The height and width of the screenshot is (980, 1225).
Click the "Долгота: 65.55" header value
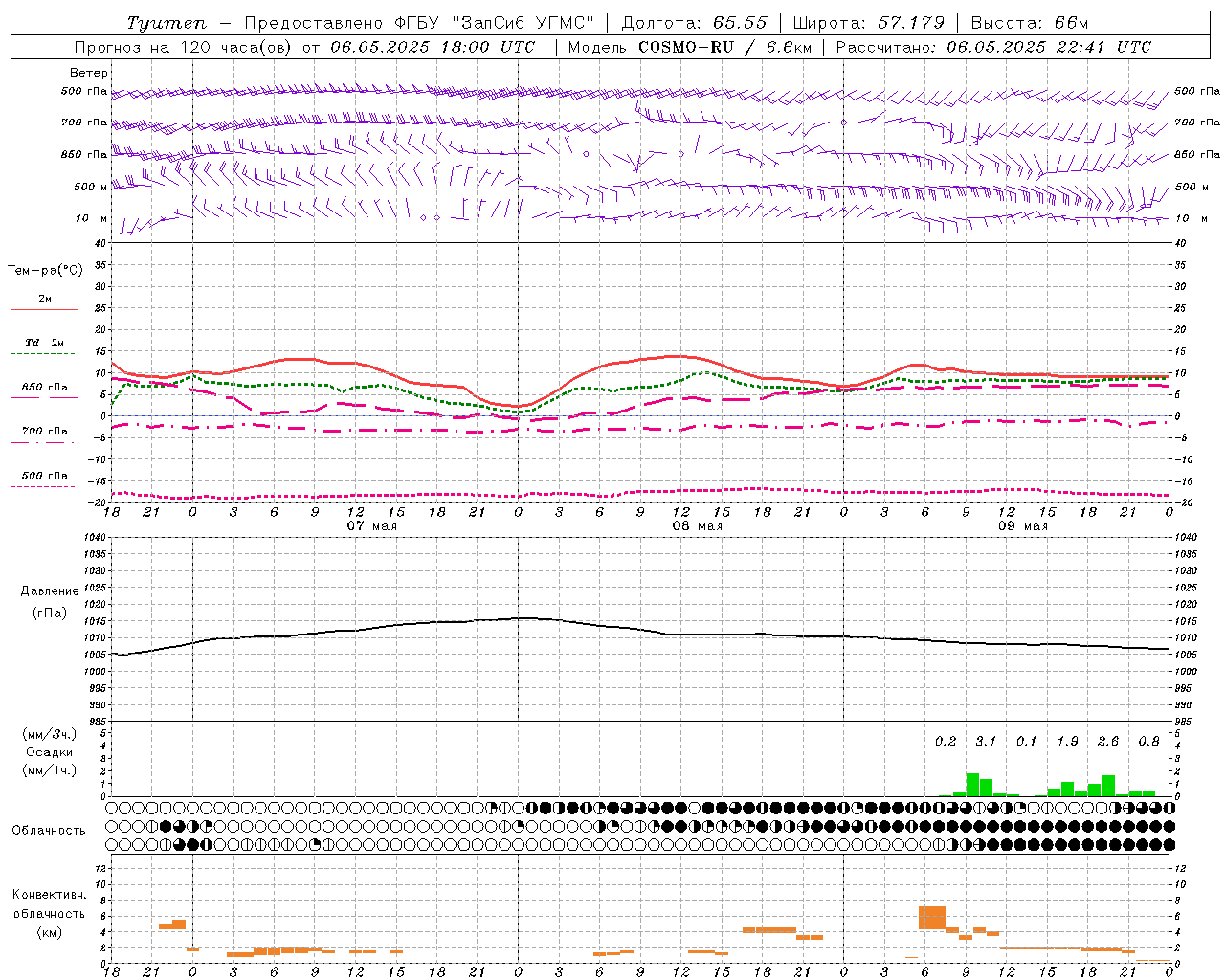[x=693, y=23]
